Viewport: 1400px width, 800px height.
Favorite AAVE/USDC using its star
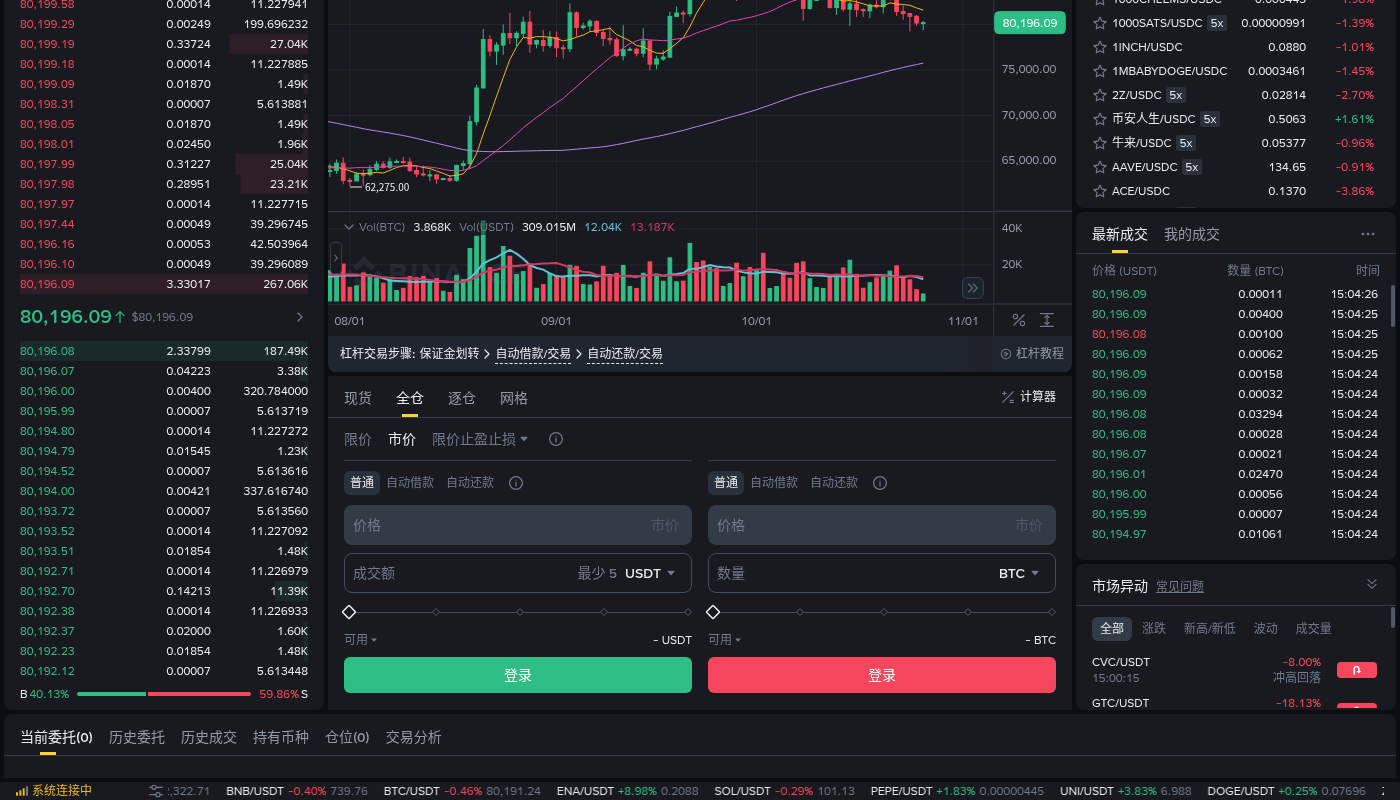1100,167
